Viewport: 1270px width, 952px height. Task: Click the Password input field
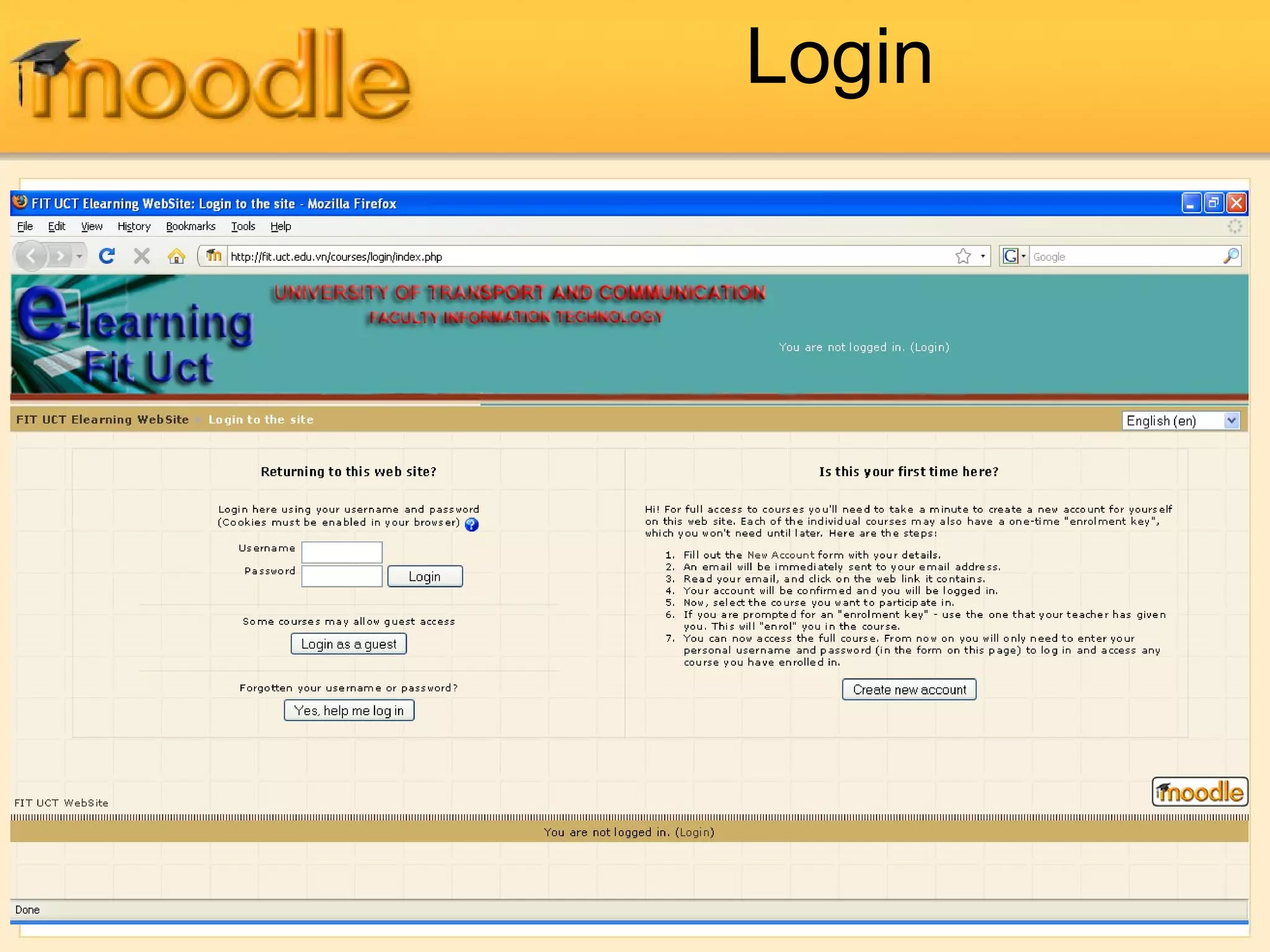[342, 576]
